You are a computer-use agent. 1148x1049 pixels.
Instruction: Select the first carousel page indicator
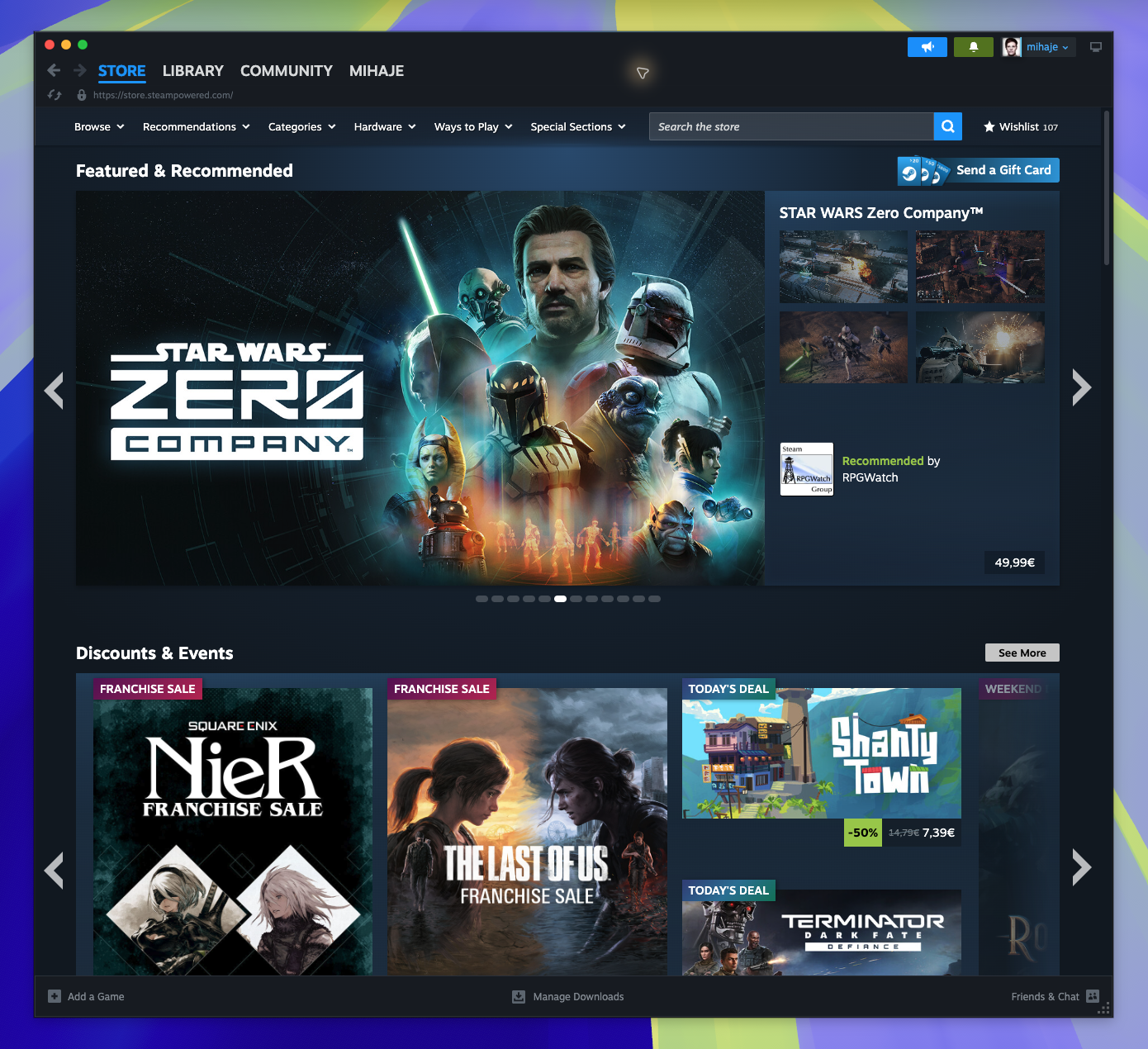coord(481,599)
